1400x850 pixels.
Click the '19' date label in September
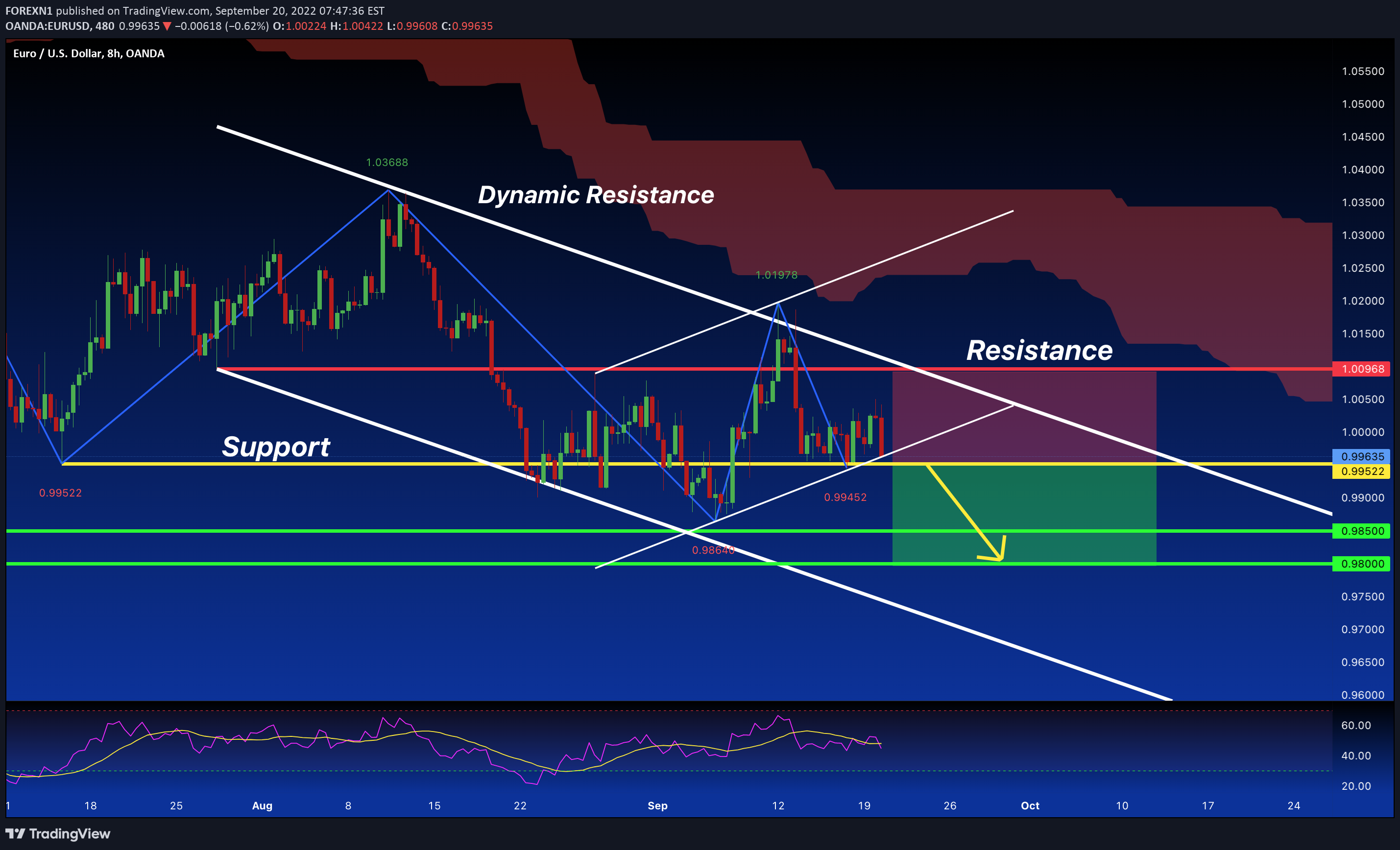(864, 806)
